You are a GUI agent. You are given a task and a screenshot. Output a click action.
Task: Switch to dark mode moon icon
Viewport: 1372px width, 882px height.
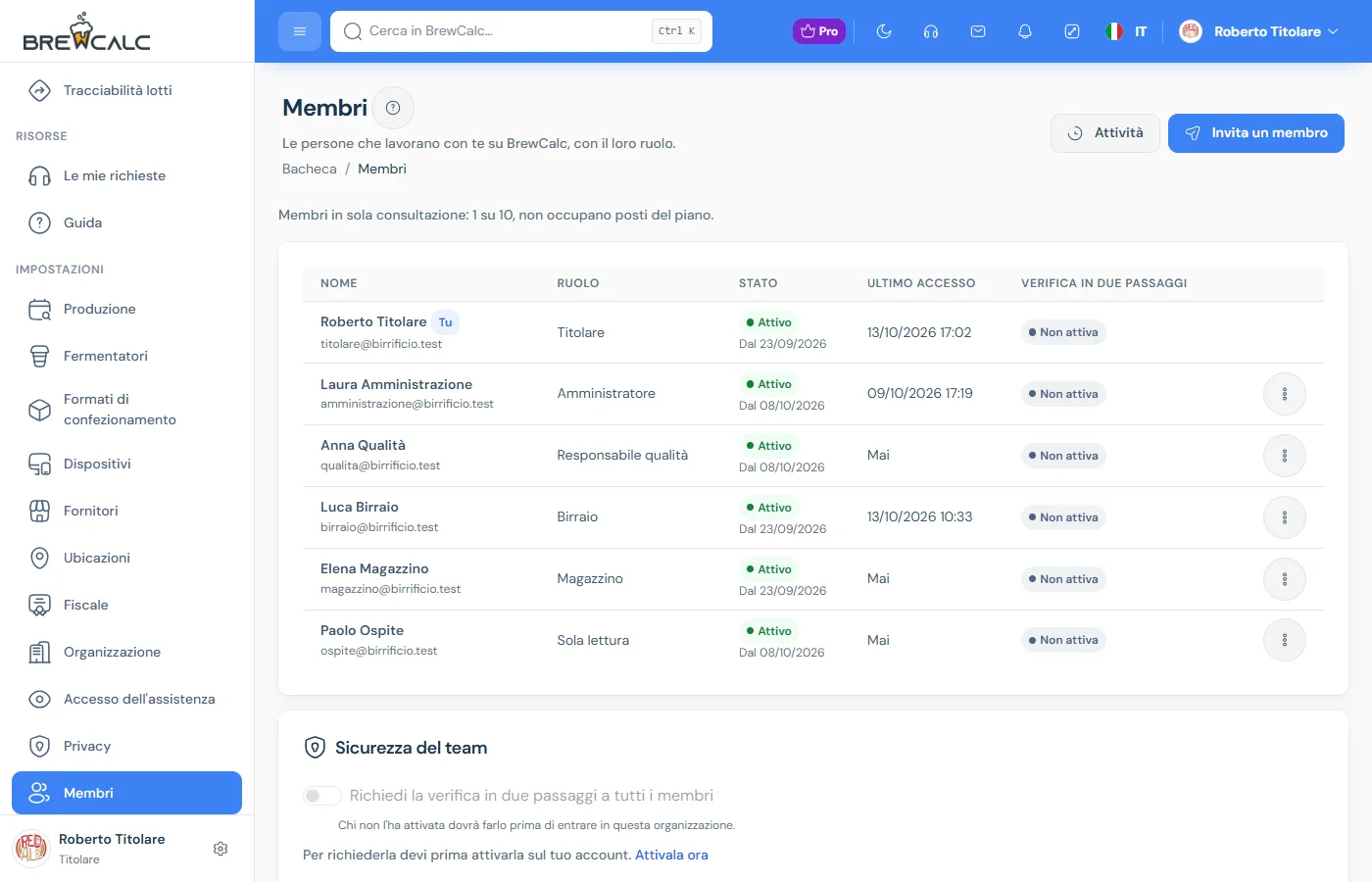coord(884,31)
